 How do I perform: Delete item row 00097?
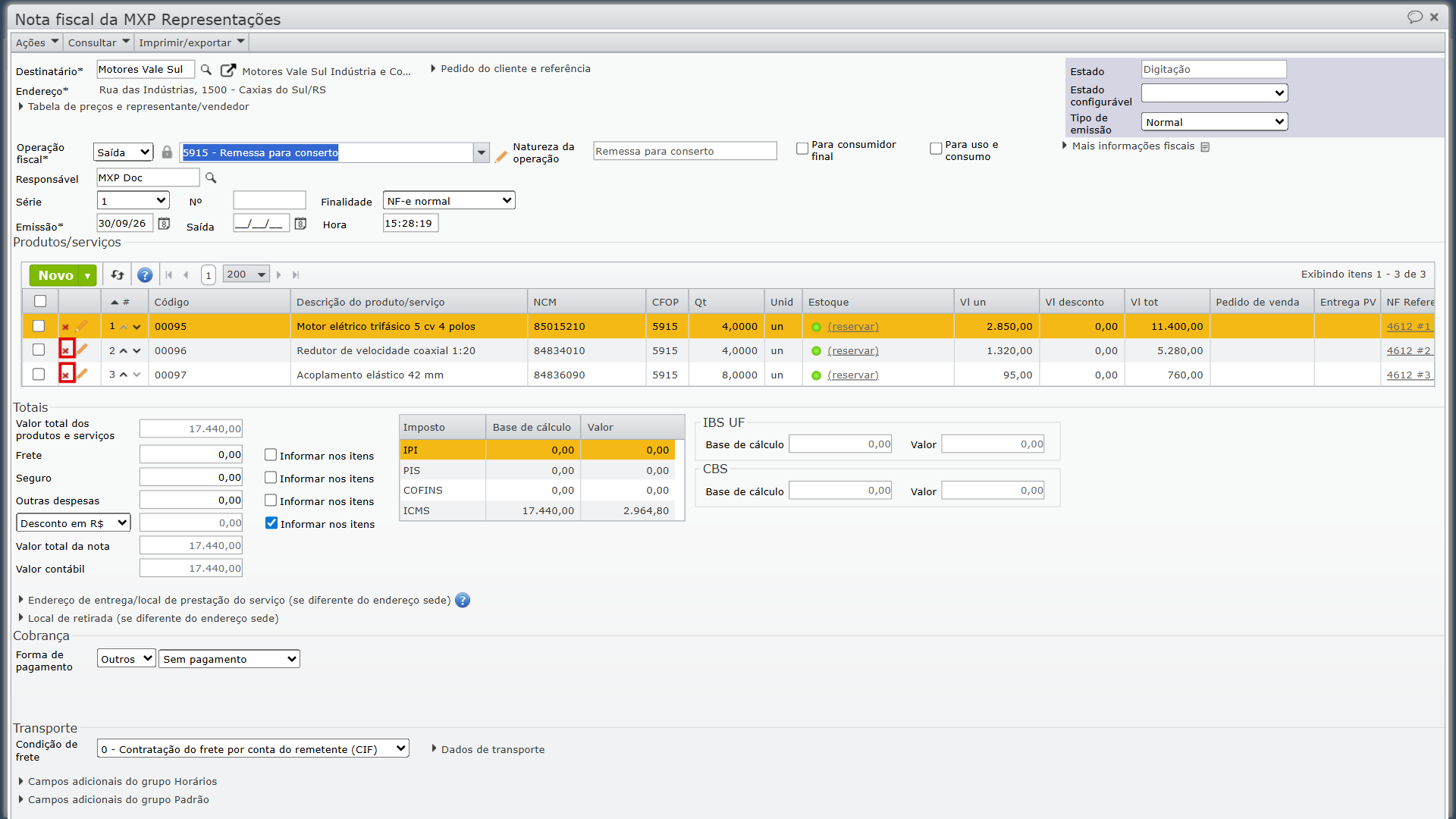(66, 375)
